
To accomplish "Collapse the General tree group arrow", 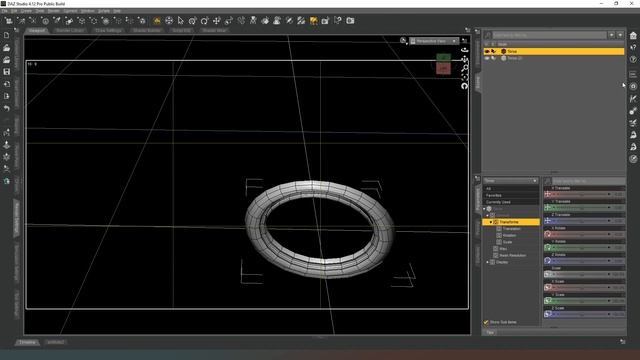I will tap(488, 215).
